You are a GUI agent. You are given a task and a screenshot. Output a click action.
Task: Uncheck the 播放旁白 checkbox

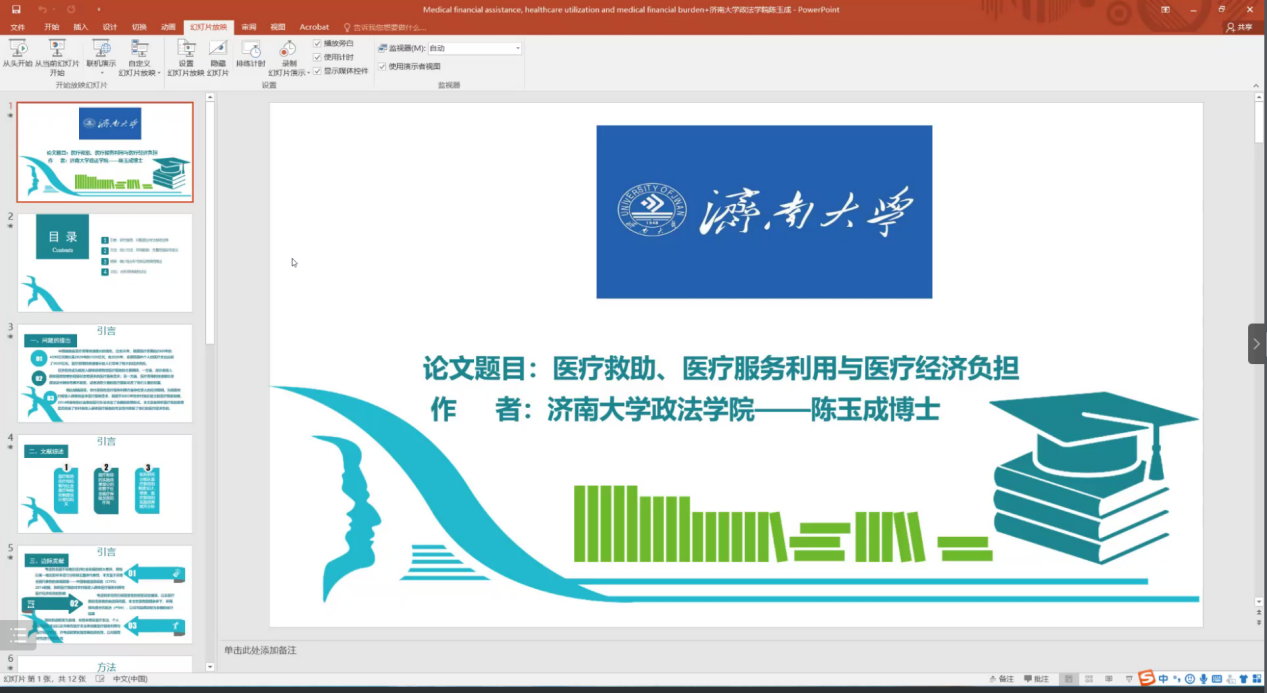[x=318, y=44]
